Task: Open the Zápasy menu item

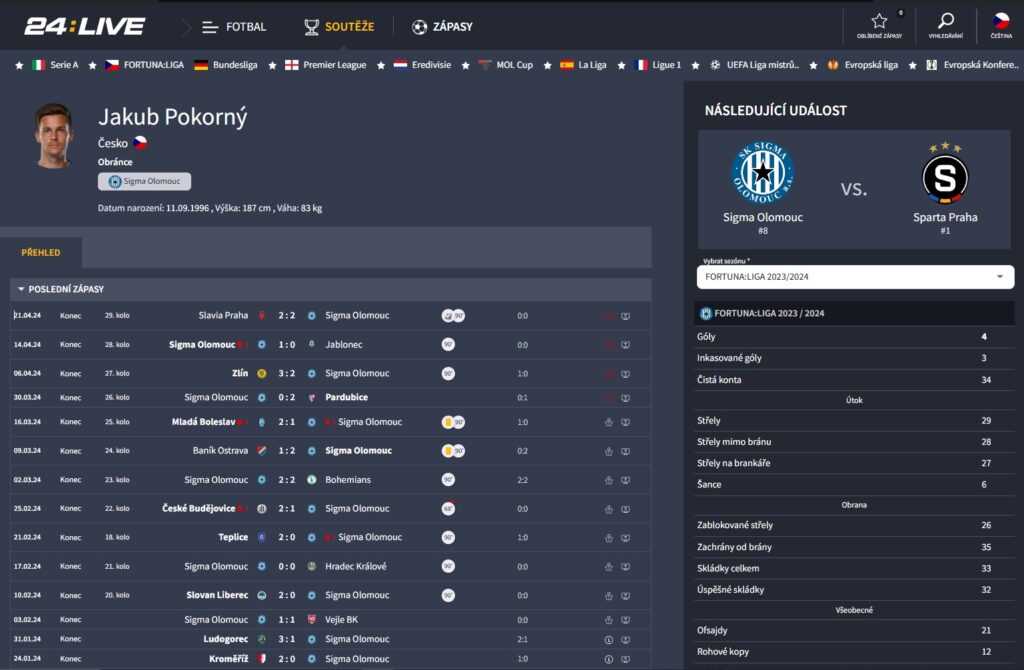Action: pyautogui.click(x=442, y=26)
